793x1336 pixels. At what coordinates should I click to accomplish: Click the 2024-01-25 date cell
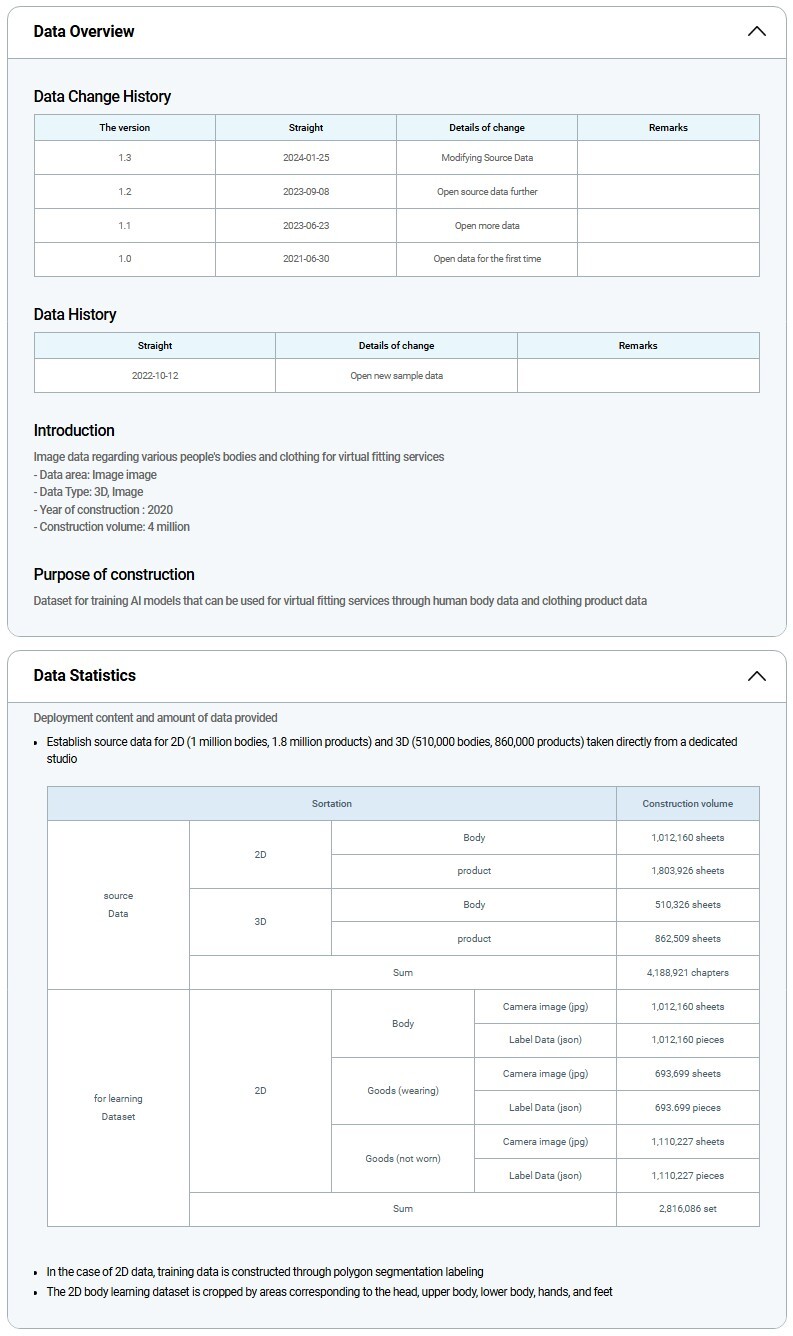(306, 158)
